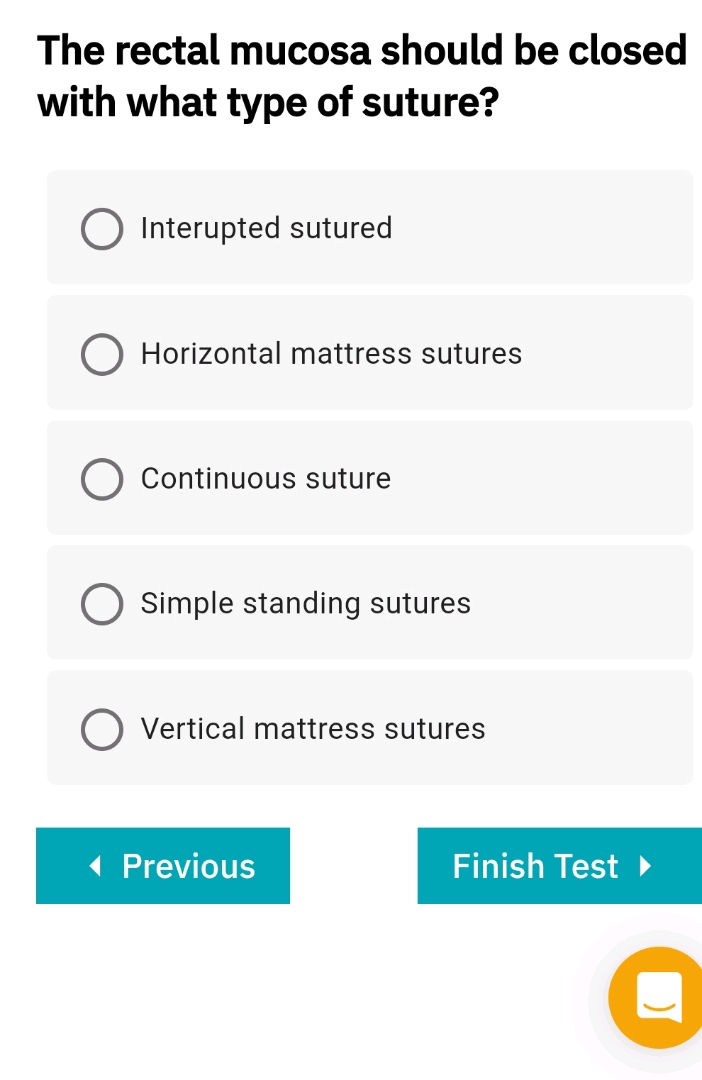702x1080 pixels.
Task: Open the orange chat support widget
Action: tap(656, 996)
